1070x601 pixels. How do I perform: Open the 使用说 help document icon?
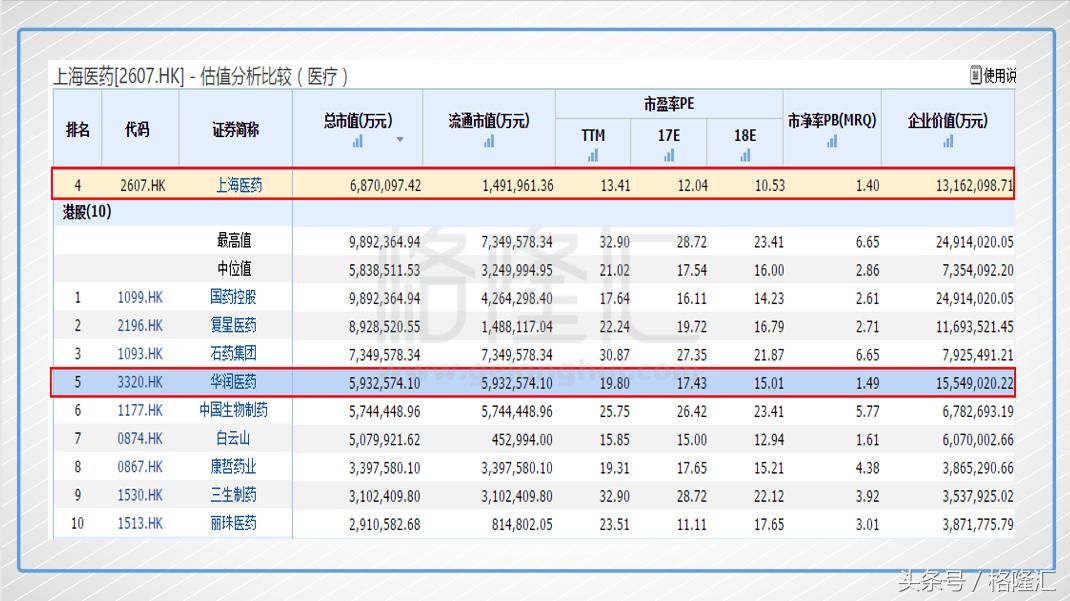point(976,74)
